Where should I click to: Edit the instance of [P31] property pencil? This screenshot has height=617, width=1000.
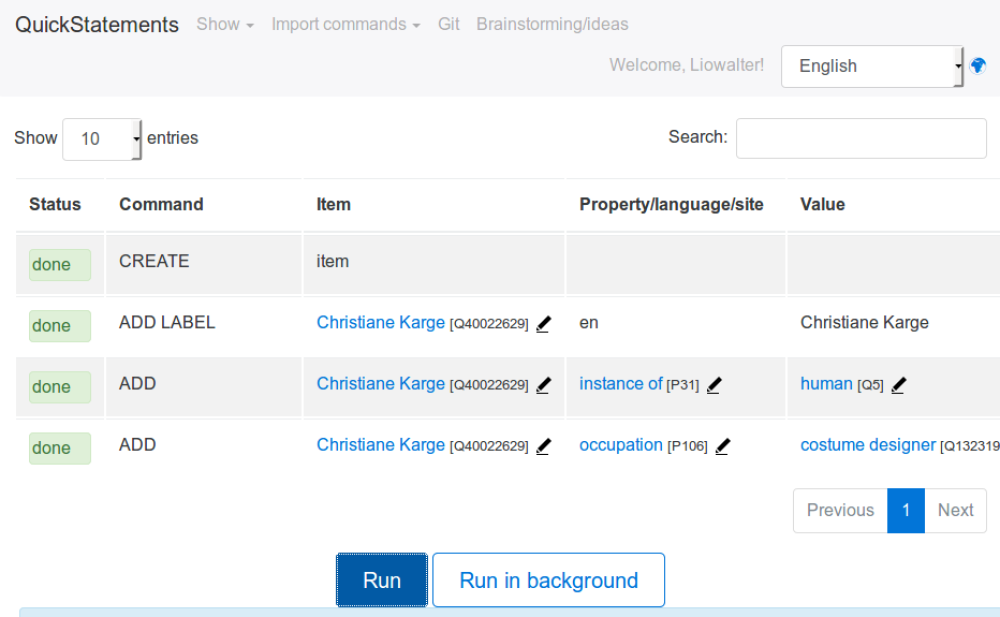point(714,385)
